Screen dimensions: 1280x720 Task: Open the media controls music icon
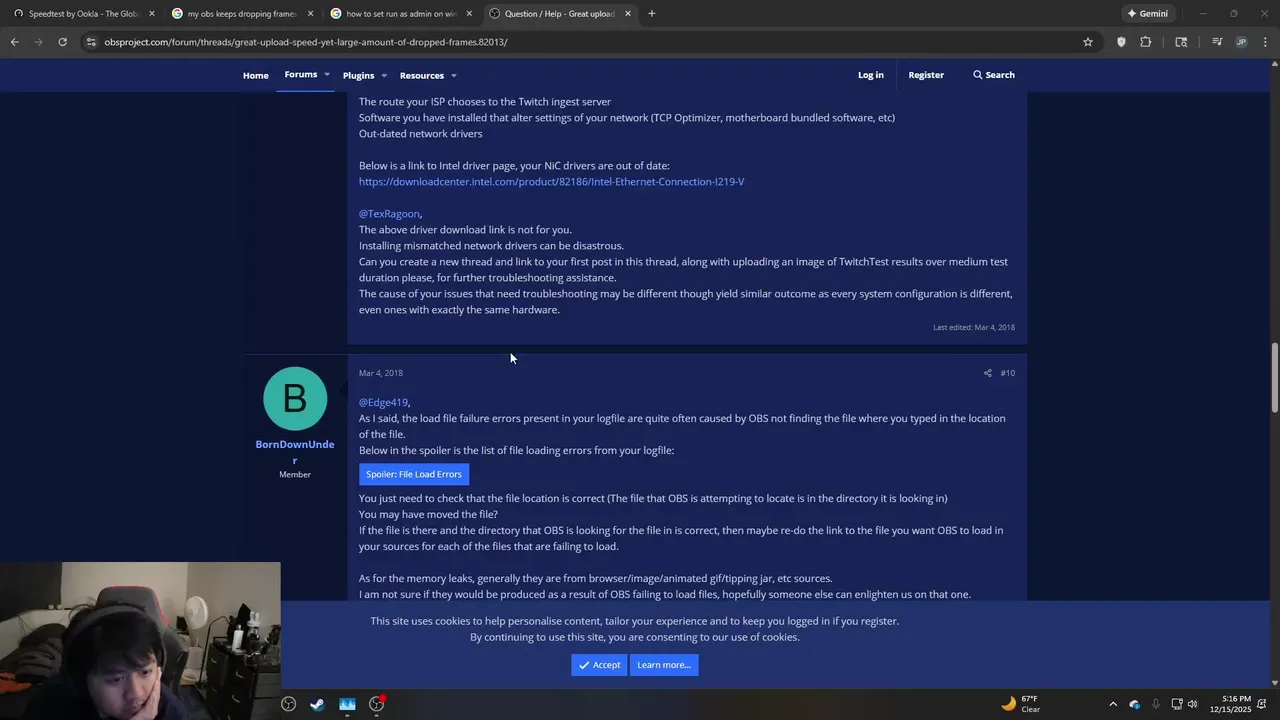1217,42
